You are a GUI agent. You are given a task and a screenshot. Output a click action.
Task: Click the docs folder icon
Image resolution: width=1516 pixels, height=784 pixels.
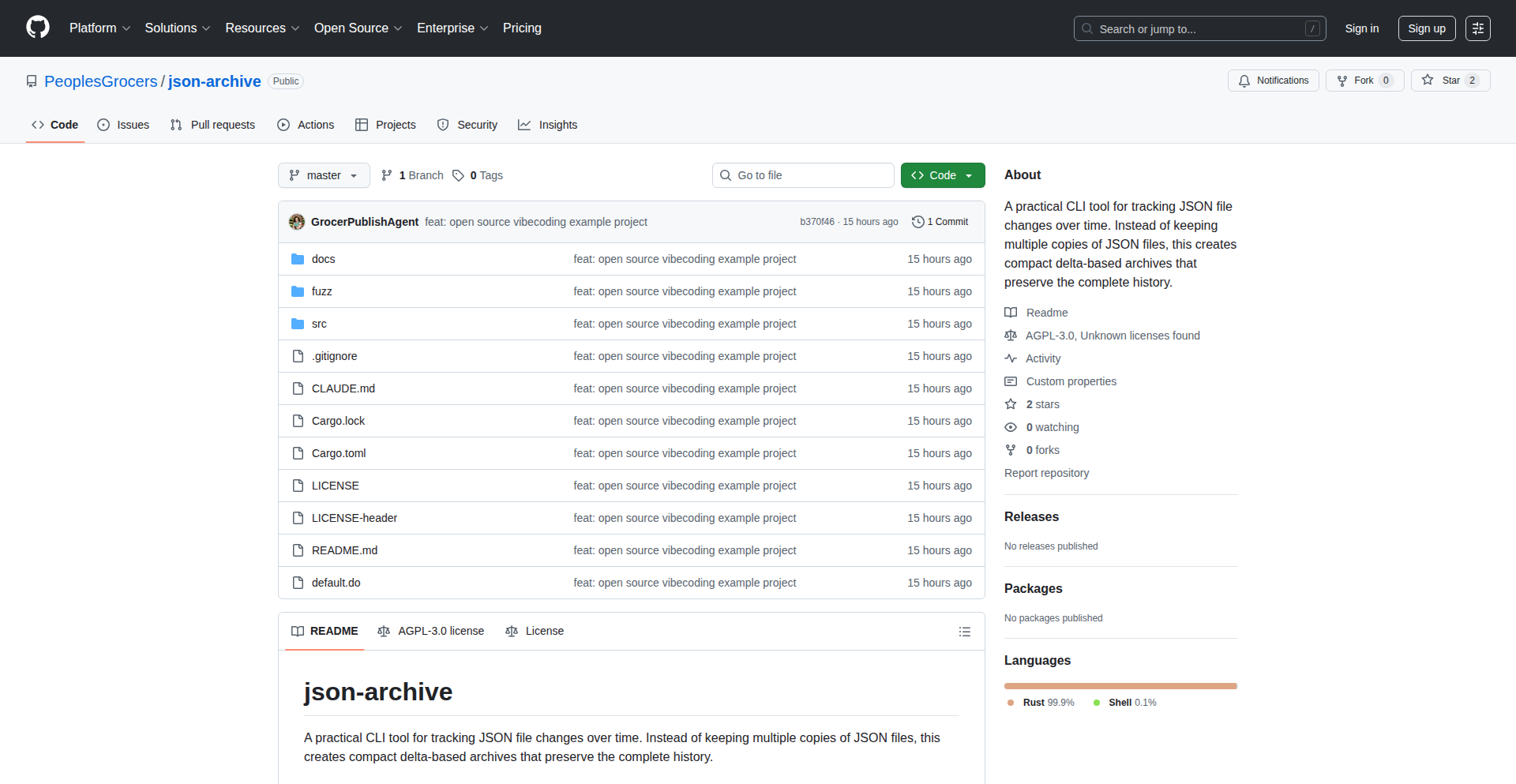(298, 259)
